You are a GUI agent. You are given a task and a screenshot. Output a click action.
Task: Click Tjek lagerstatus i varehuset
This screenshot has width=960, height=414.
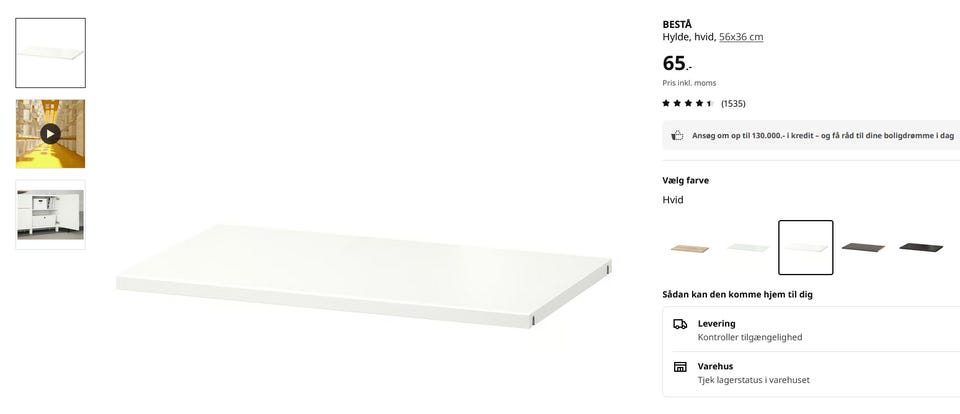coord(754,380)
